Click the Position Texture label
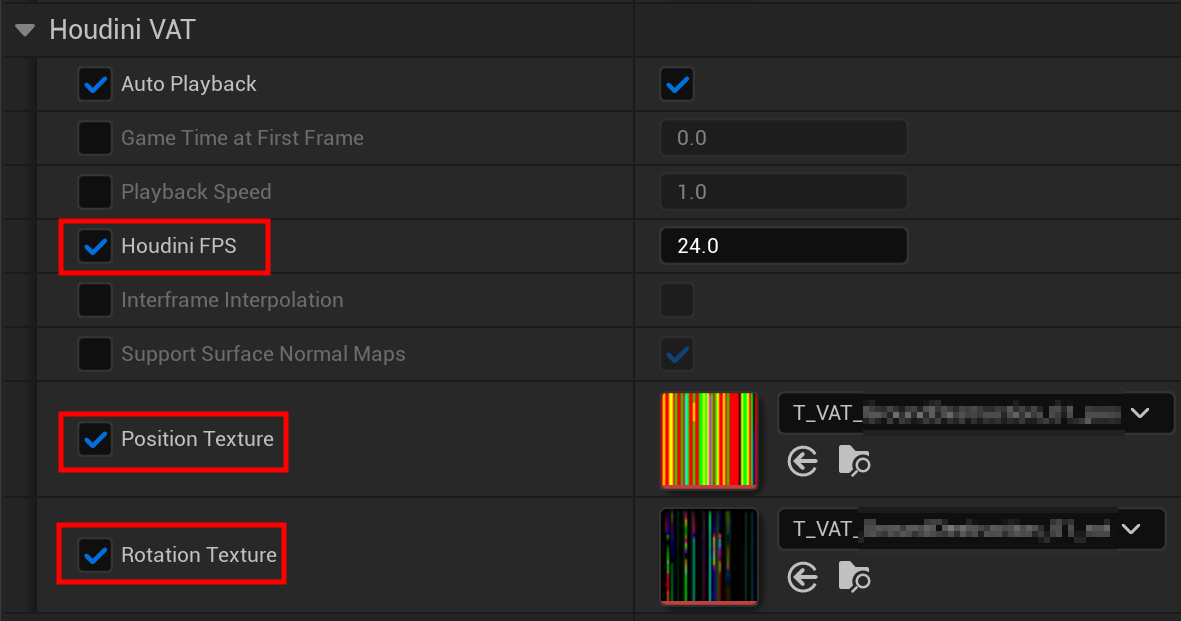The width and height of the screenshot is (1181, 621). pyautogui.click(x=197, y=439)
